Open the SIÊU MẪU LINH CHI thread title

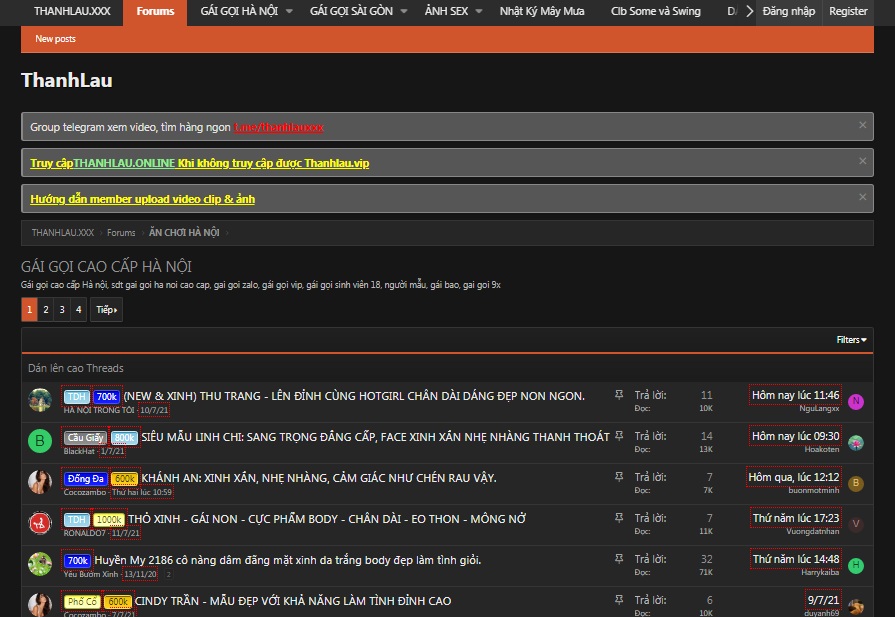(376, 437)
